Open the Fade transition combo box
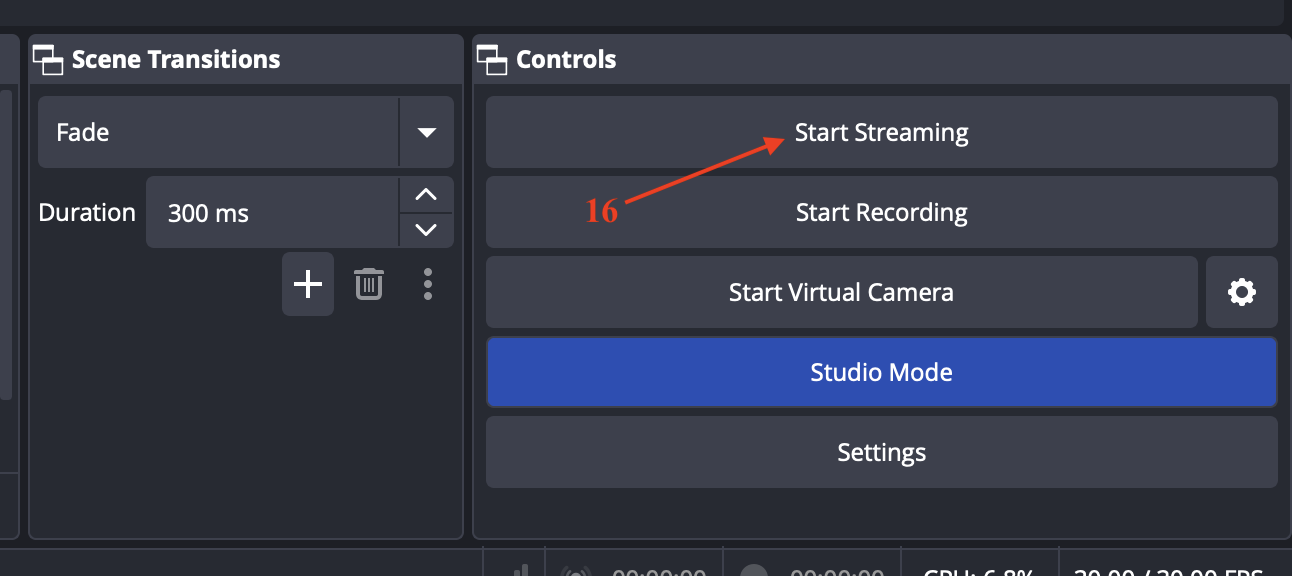 tap(246, 132)
